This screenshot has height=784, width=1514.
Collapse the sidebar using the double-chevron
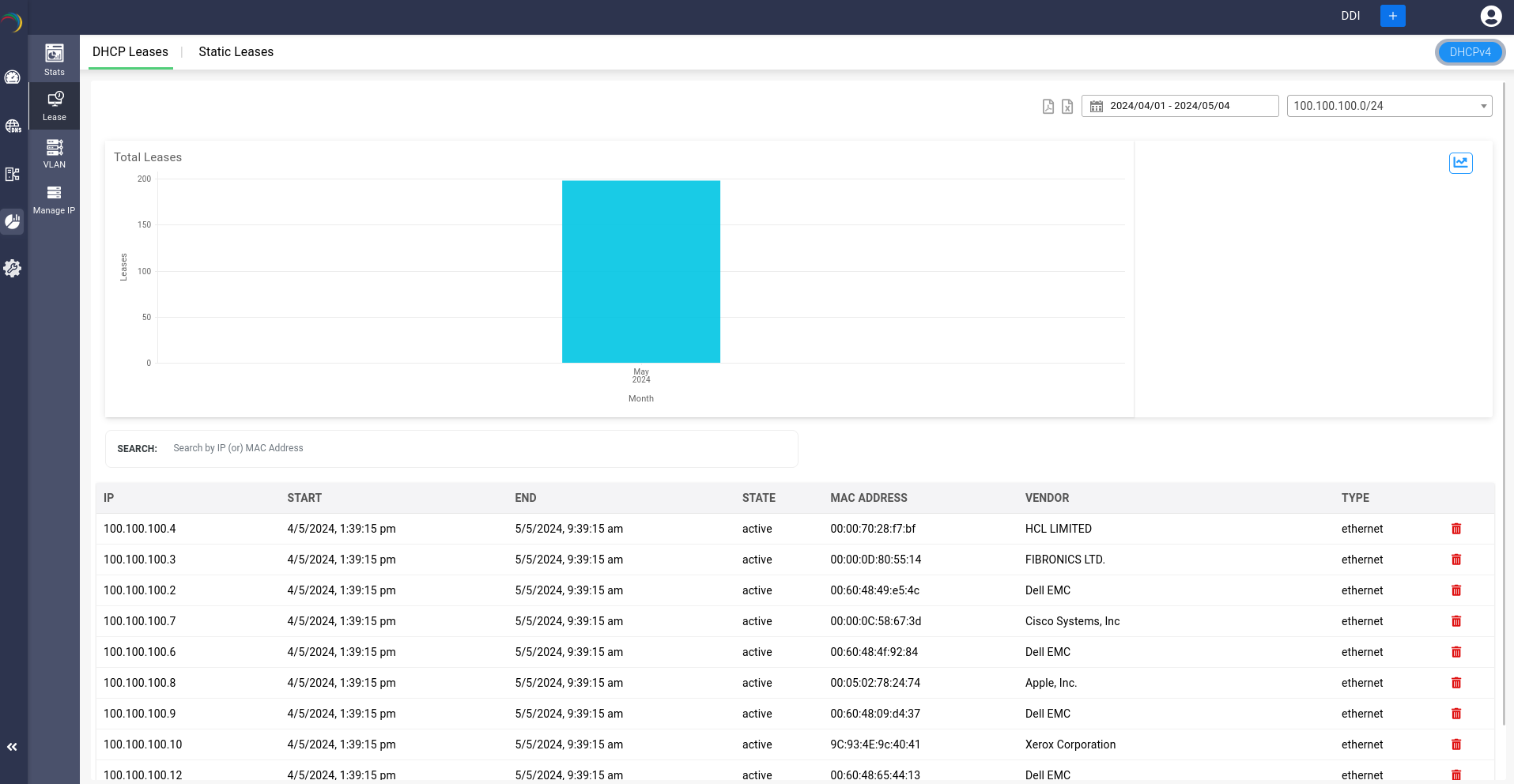click(x=13, y=746)
